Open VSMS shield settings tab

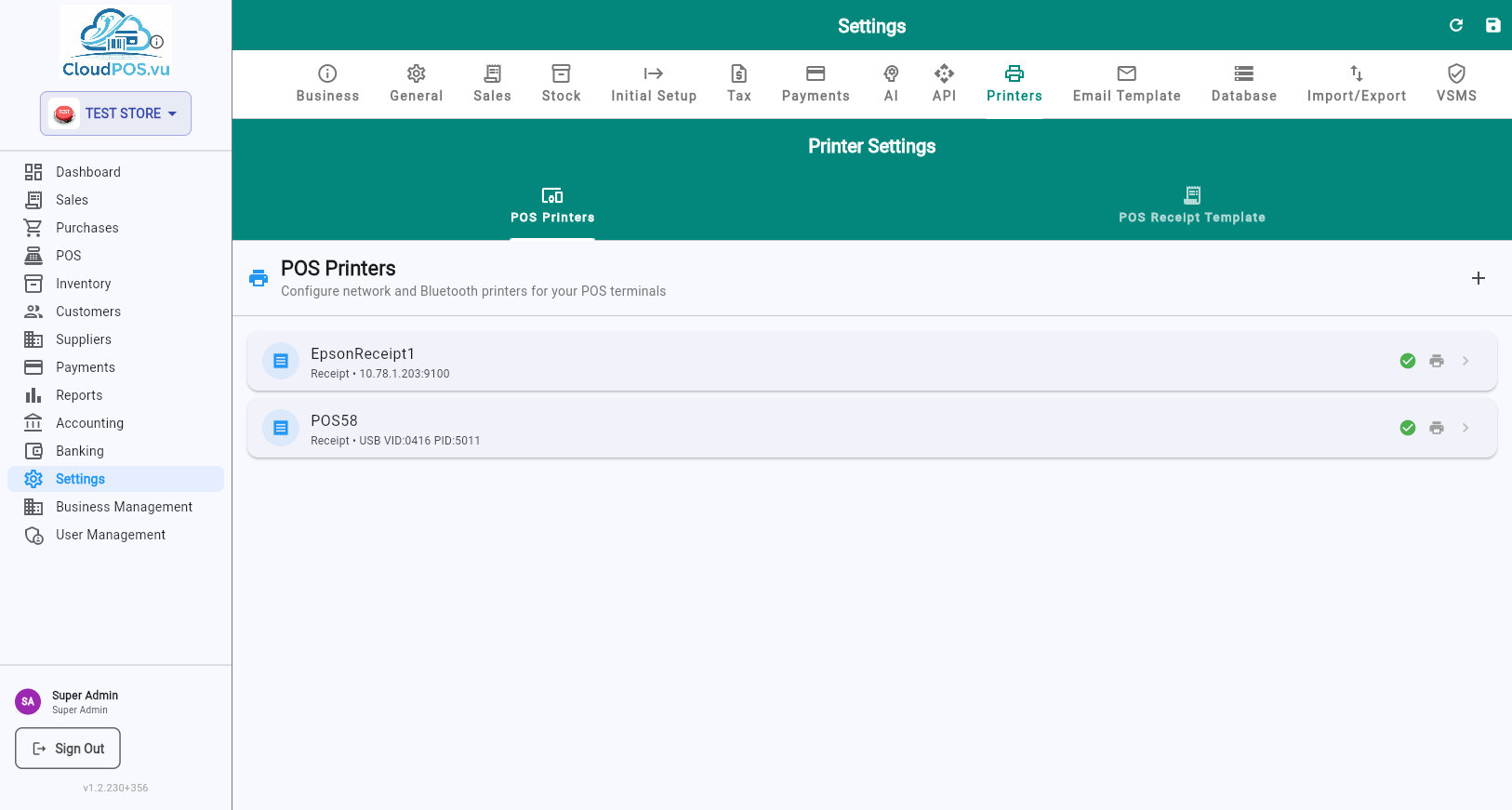point(1456,84)
